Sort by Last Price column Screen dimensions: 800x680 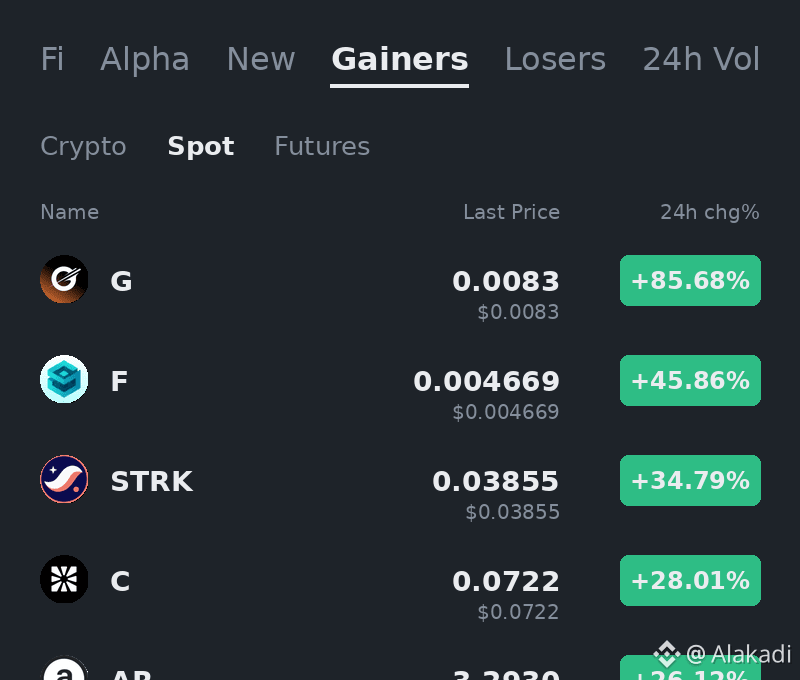pos(512,212)
